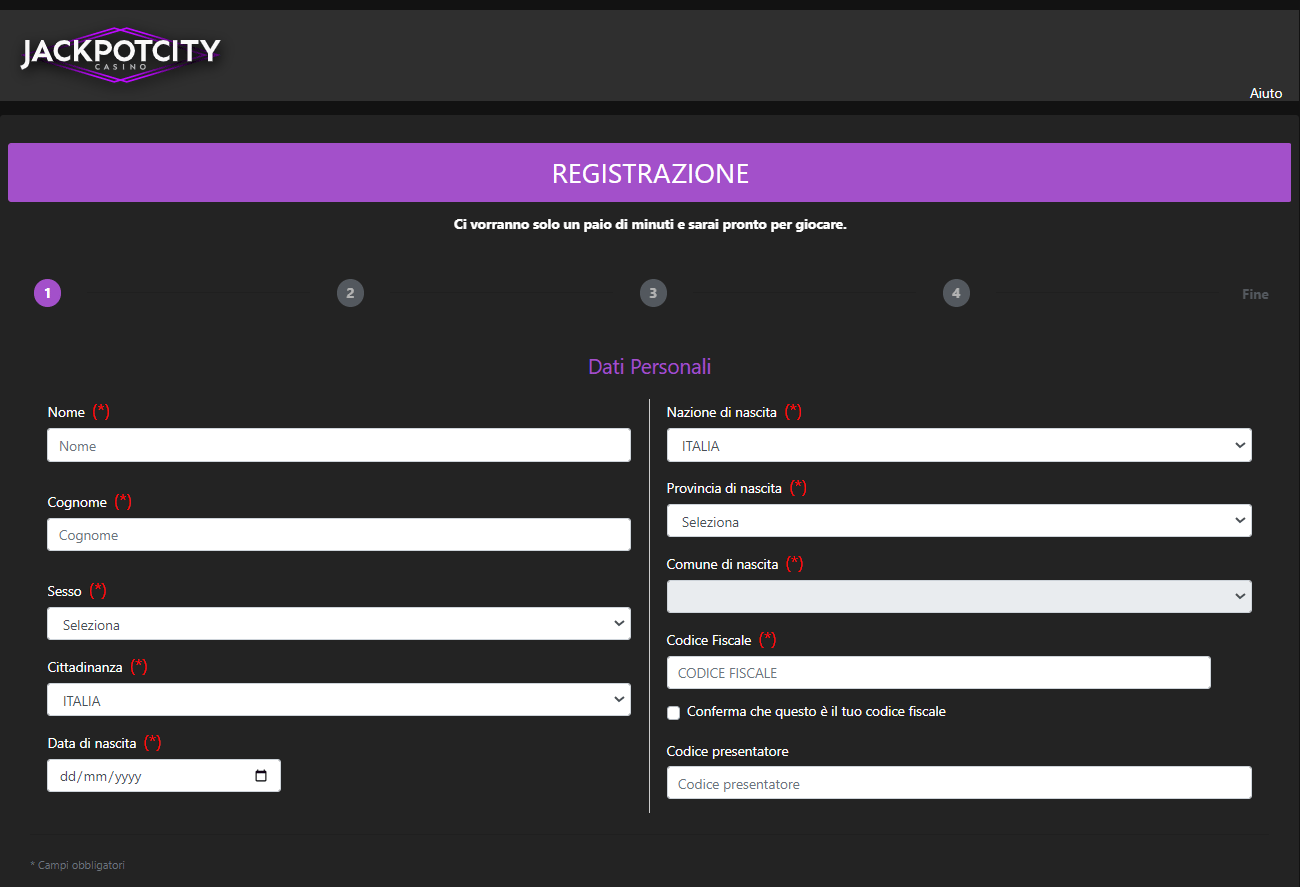Click step 4 progress indicator
1300x887 pixels.
click(x=956, y=293)
